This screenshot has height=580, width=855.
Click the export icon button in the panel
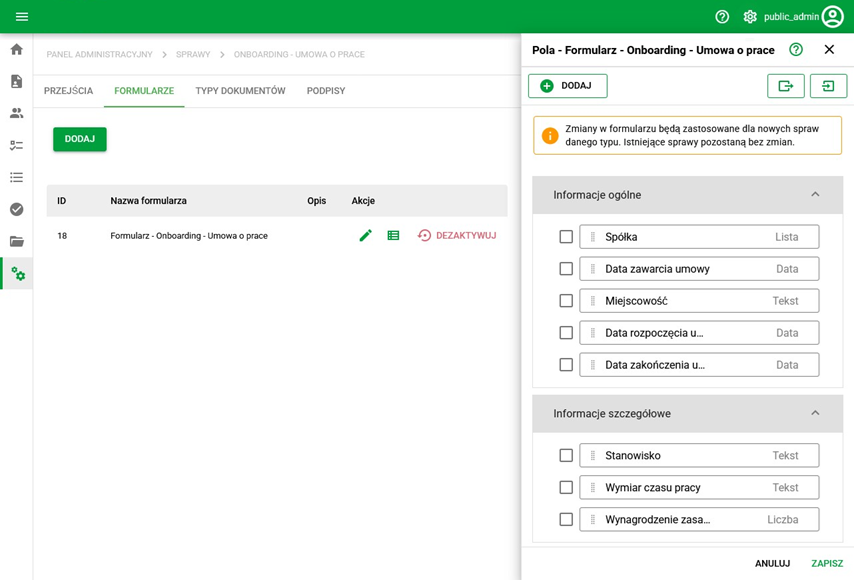tap(785, 86)
